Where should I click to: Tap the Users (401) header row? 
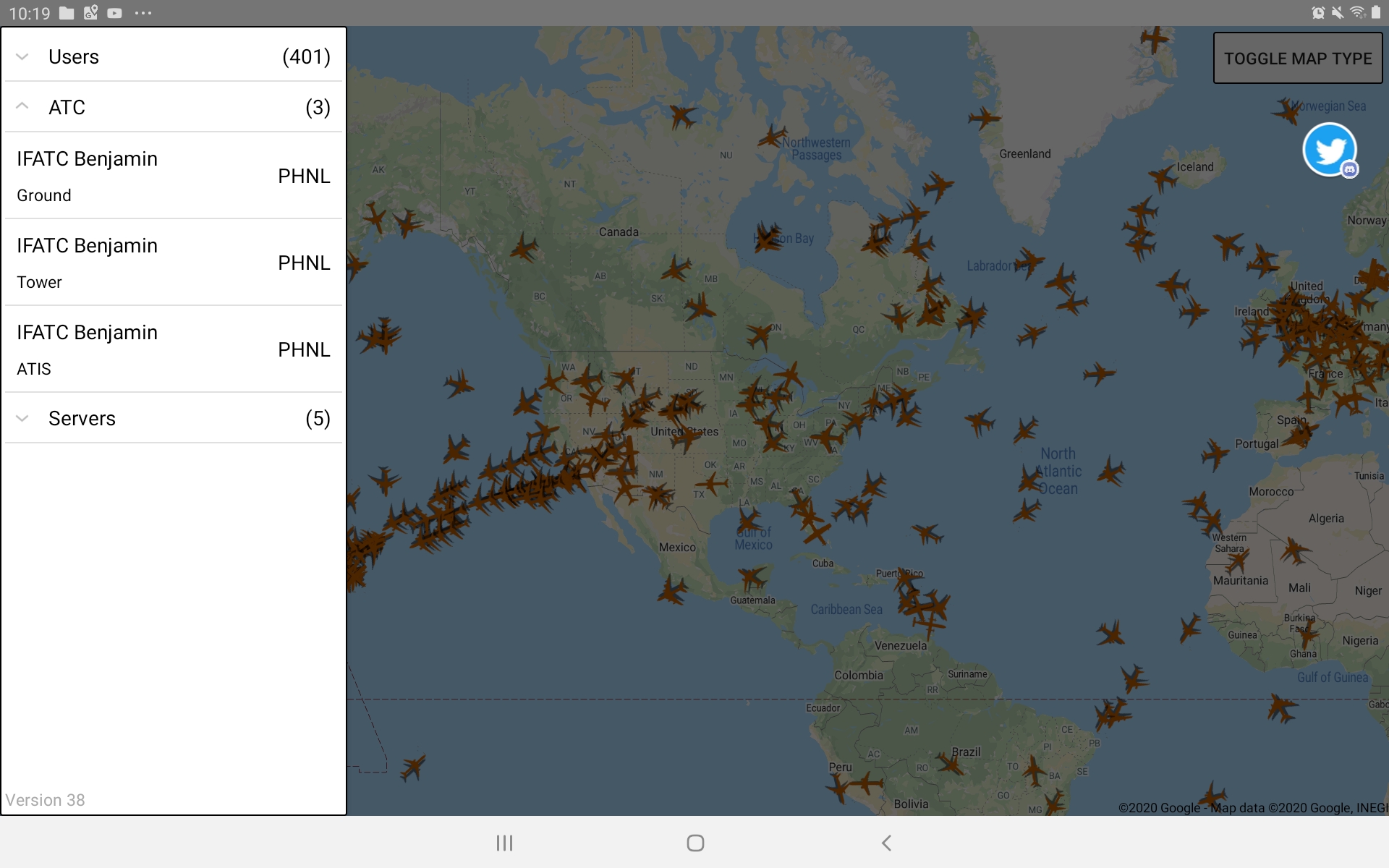[174, 56]
